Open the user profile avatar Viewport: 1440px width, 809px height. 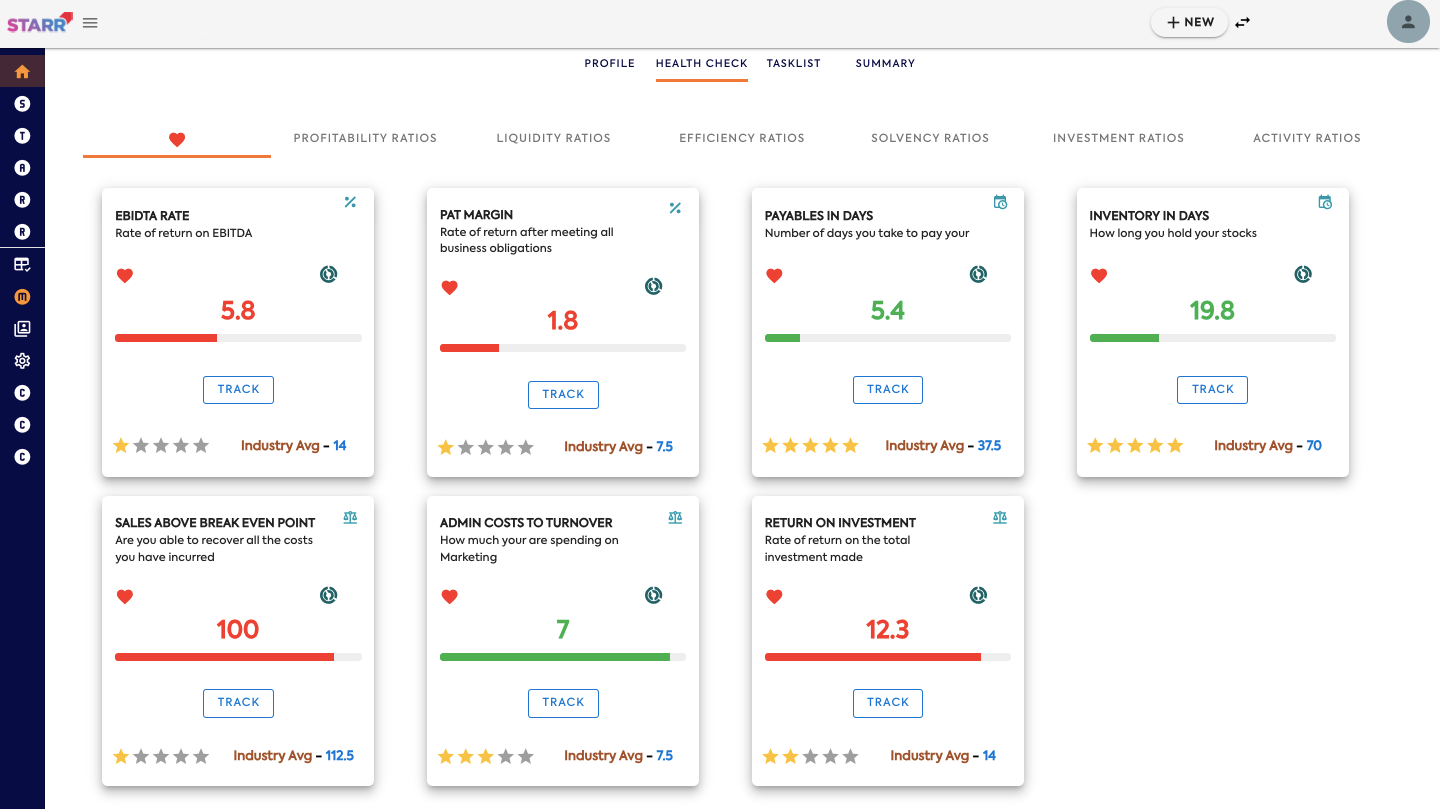[1407, 22]
